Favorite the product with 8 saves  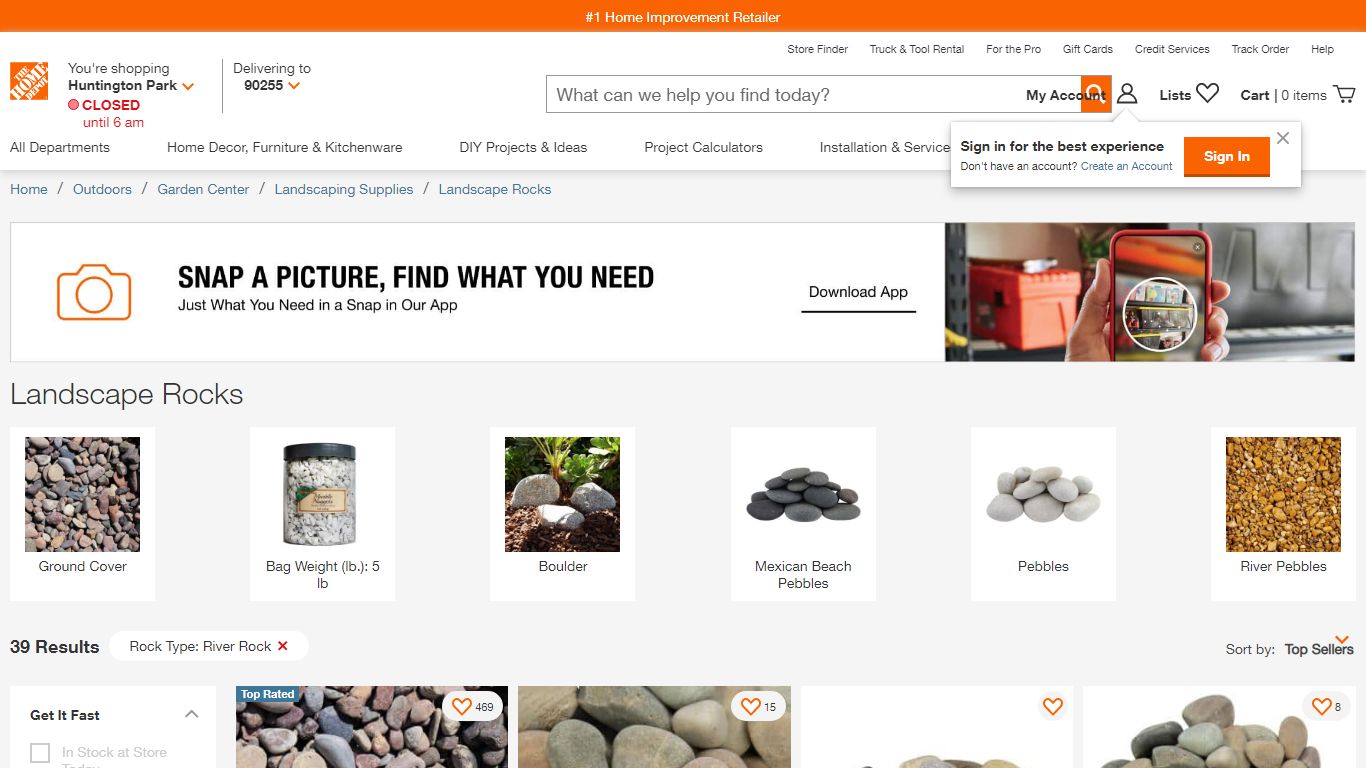click(x=1322, y=706)
